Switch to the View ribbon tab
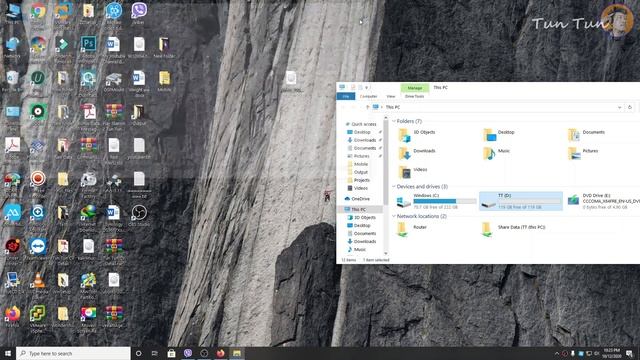The height and width of the screenshot is (360, 640). pos(391,96)
